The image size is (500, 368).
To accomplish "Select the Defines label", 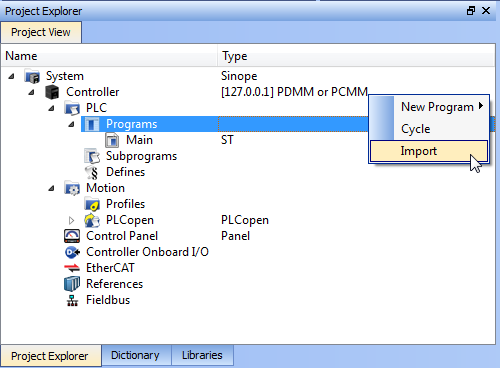I will [x=125, y=172].
